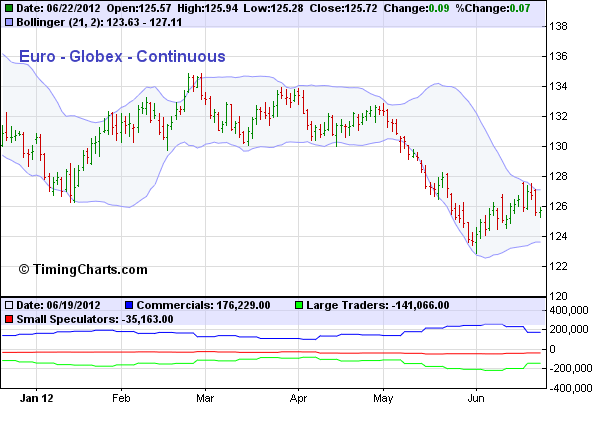The image size is (592, 424).
Task: Click the '%Change:0.07' value
Action: click(x=493, y=8)
